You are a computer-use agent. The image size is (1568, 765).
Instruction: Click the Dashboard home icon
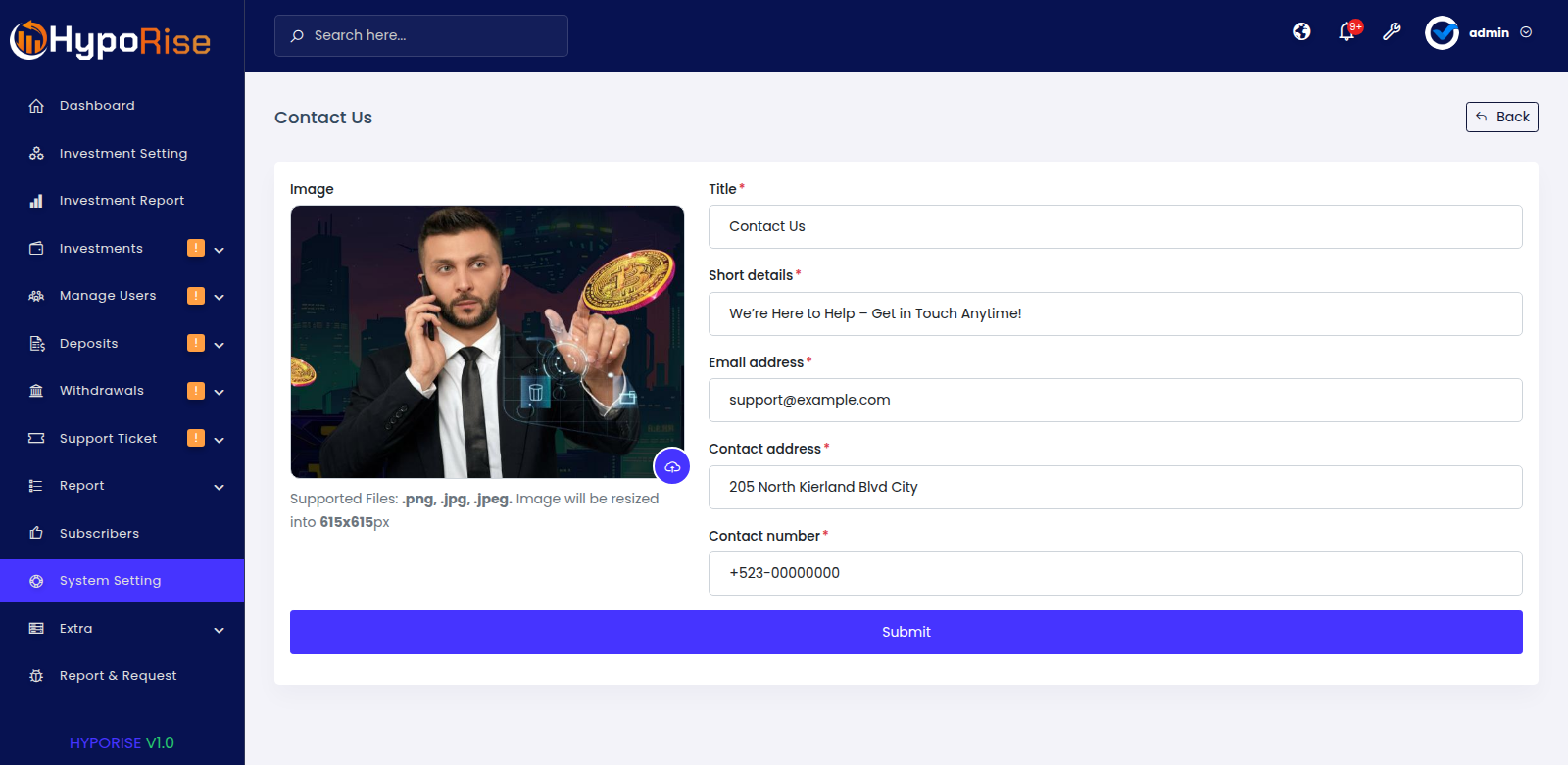36,106
